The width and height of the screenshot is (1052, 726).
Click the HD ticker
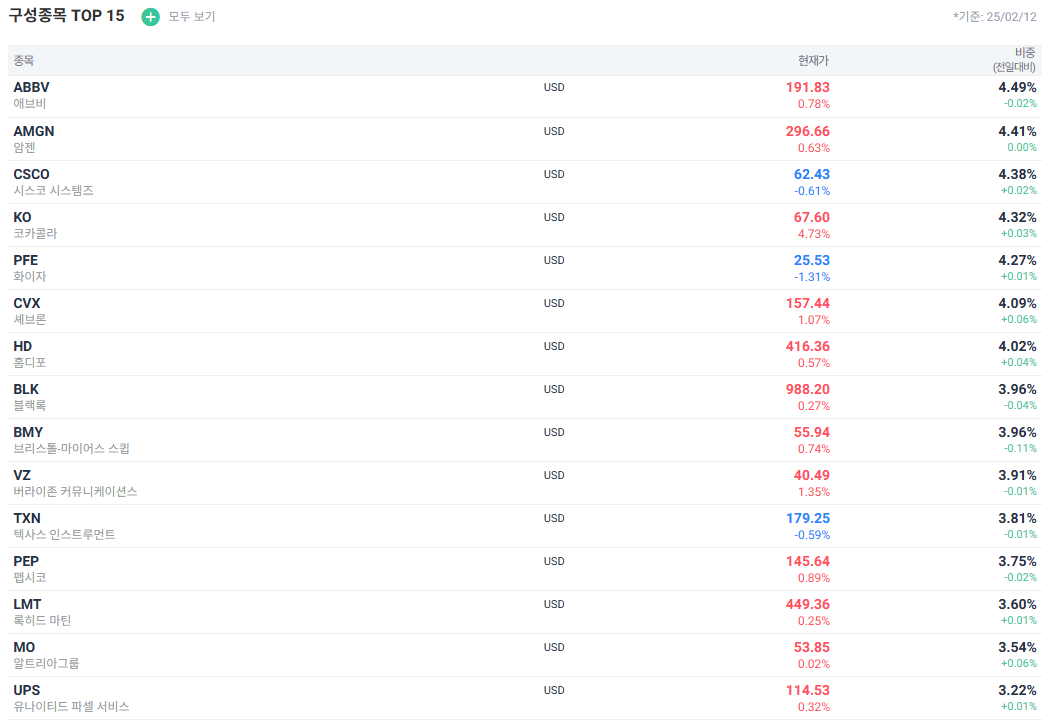click(23, 346)
